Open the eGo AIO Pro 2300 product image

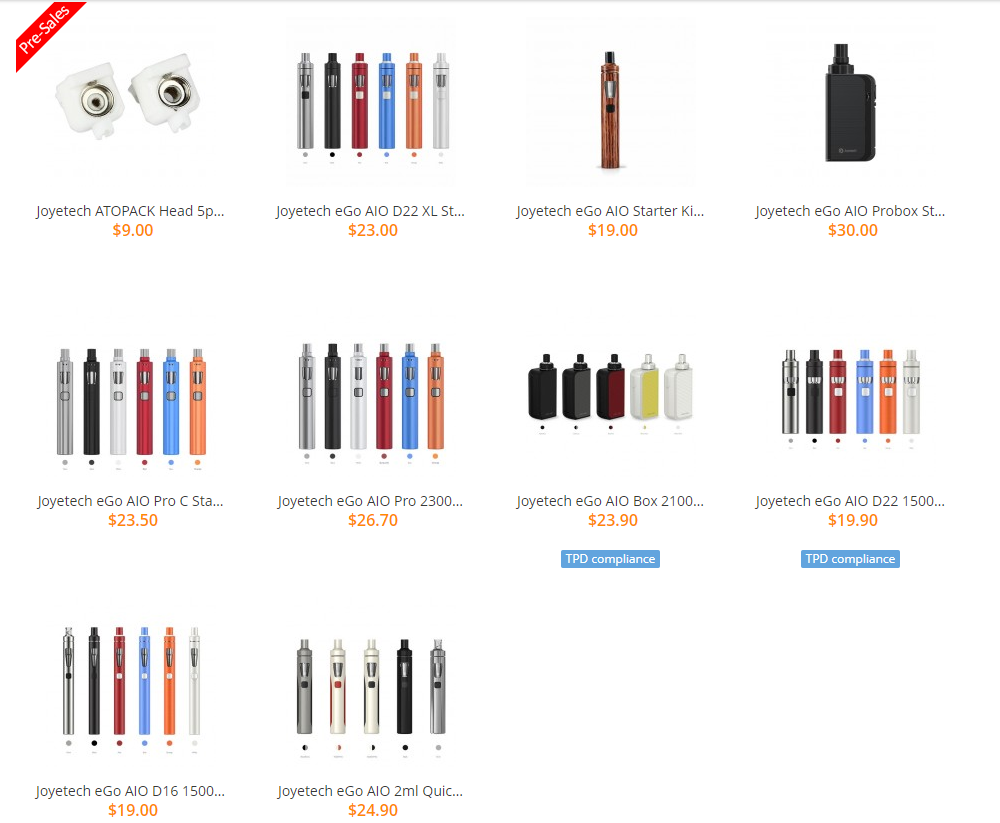pyautogui.click(x=372, y=405)
